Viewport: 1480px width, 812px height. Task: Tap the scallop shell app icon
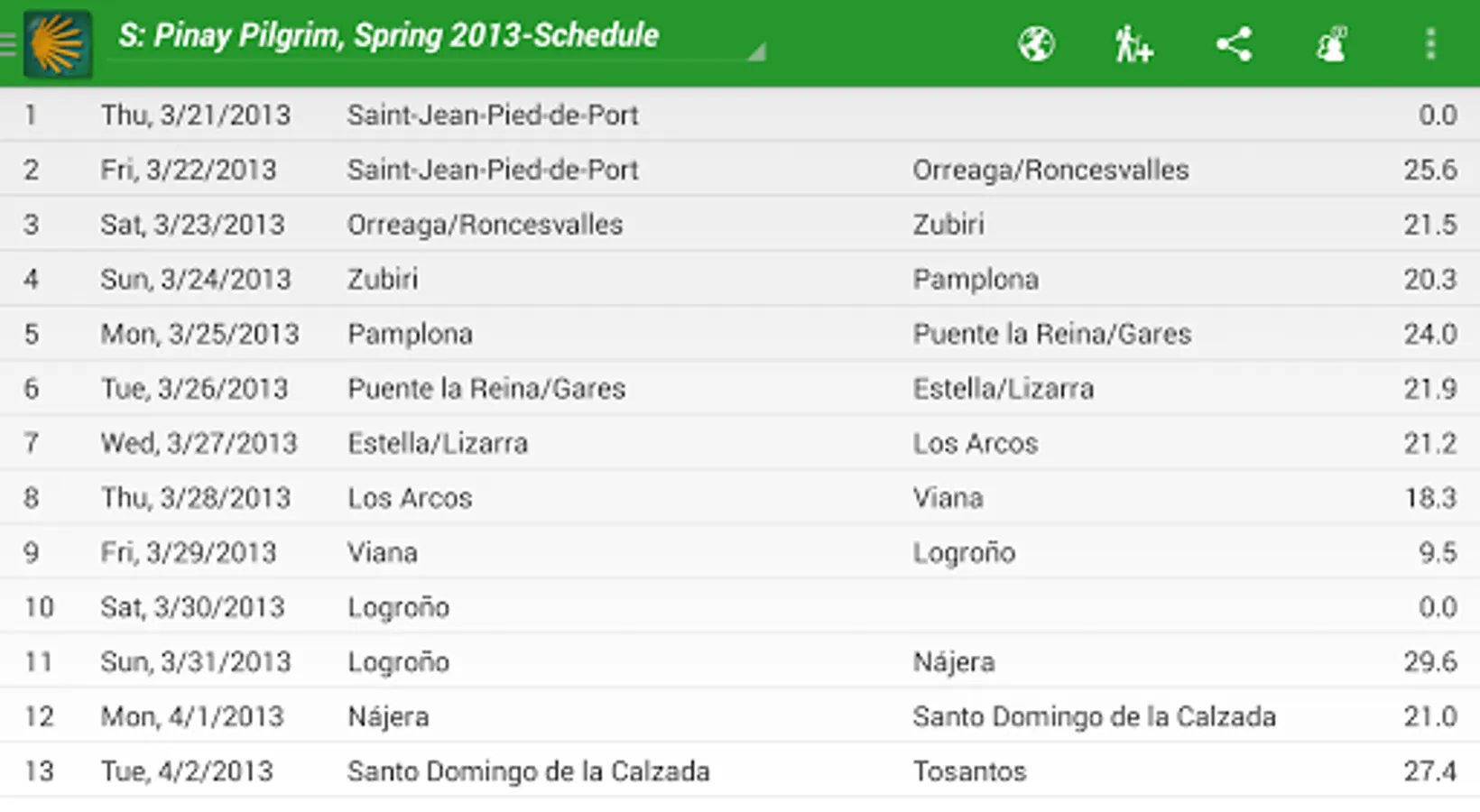(58, 43)
